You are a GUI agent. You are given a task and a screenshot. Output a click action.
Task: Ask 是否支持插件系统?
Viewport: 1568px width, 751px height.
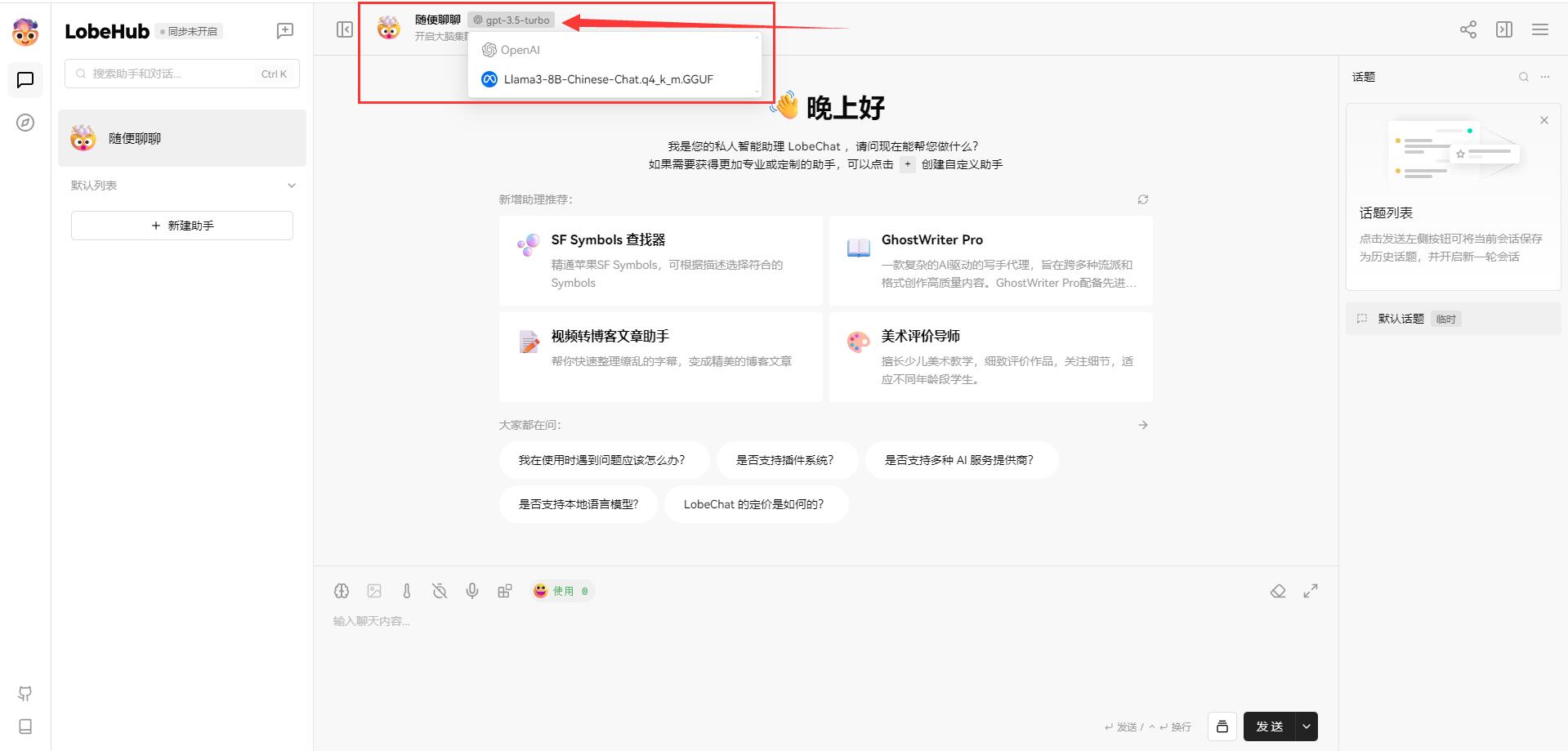[x=787, y=460]
